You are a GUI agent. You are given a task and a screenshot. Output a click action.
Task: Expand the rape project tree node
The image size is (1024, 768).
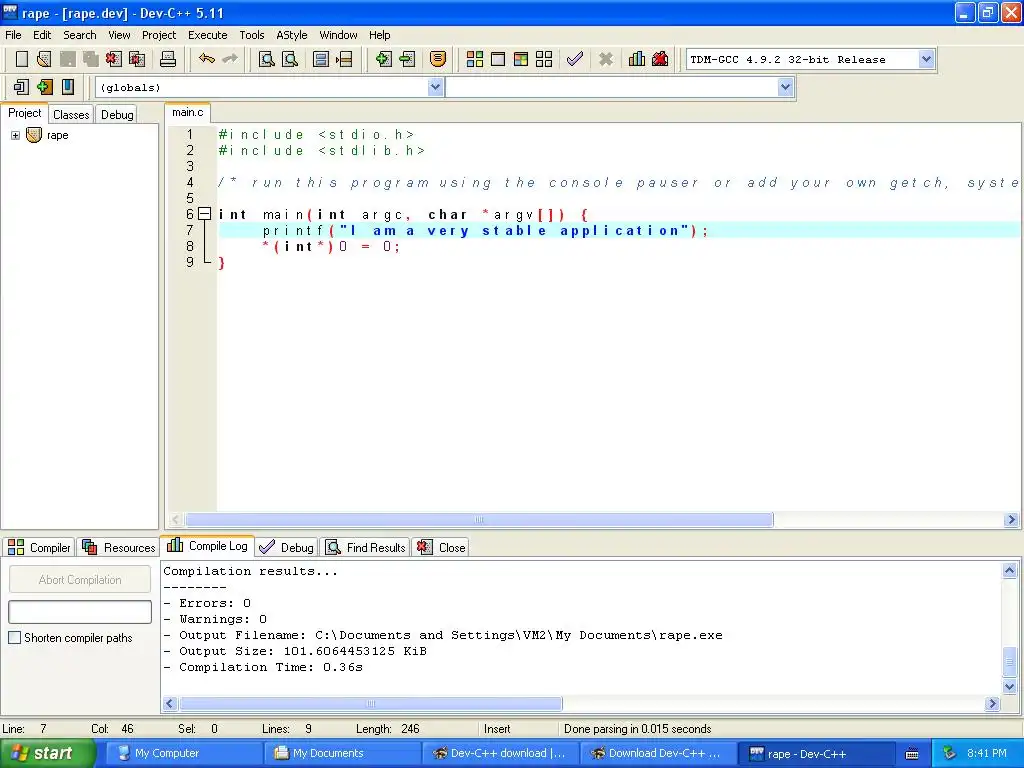click(x=15, y=135)
